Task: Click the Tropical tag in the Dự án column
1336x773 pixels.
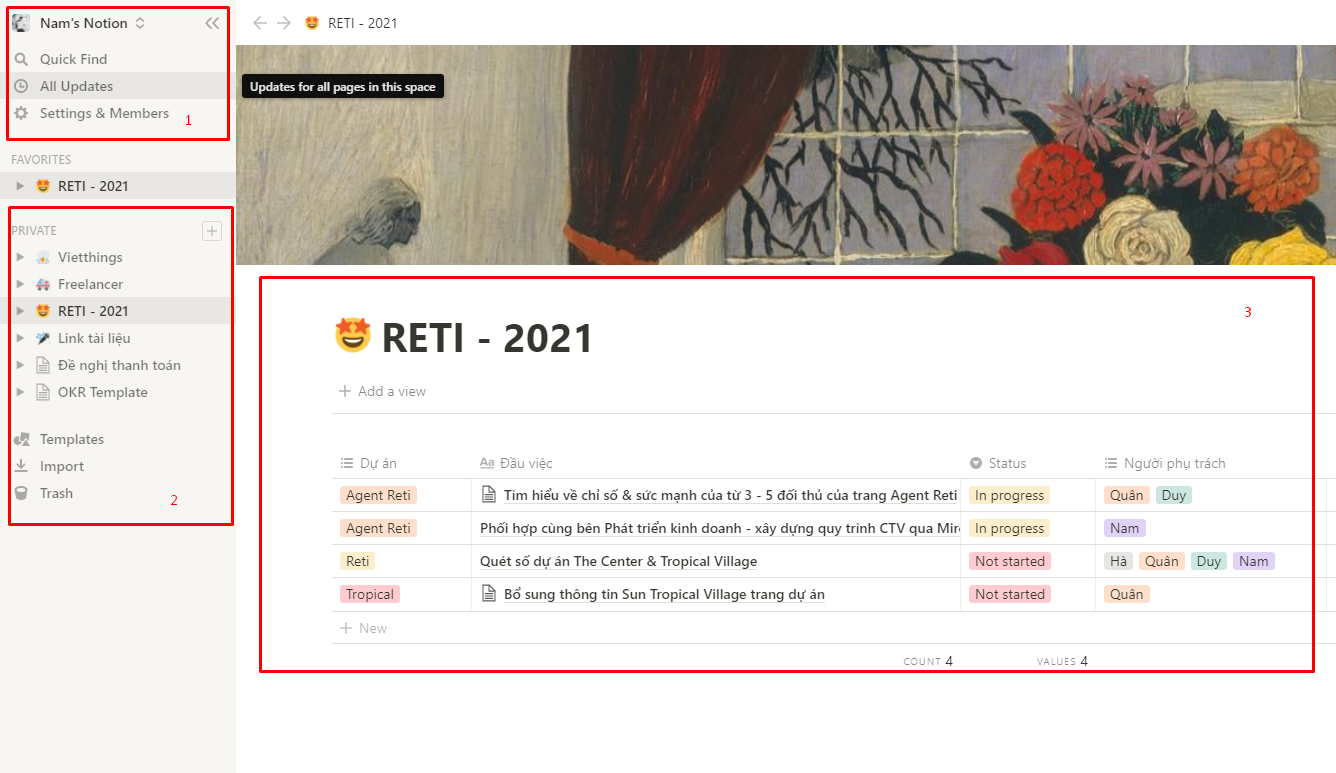Action: pyautogui.click(x=370, y=594)
